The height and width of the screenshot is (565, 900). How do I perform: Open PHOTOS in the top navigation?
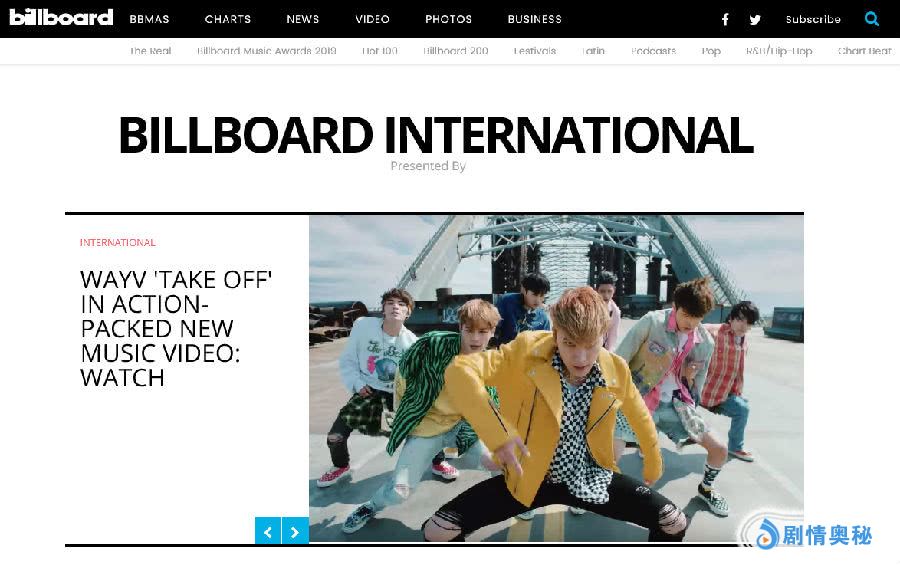point(448,19)
